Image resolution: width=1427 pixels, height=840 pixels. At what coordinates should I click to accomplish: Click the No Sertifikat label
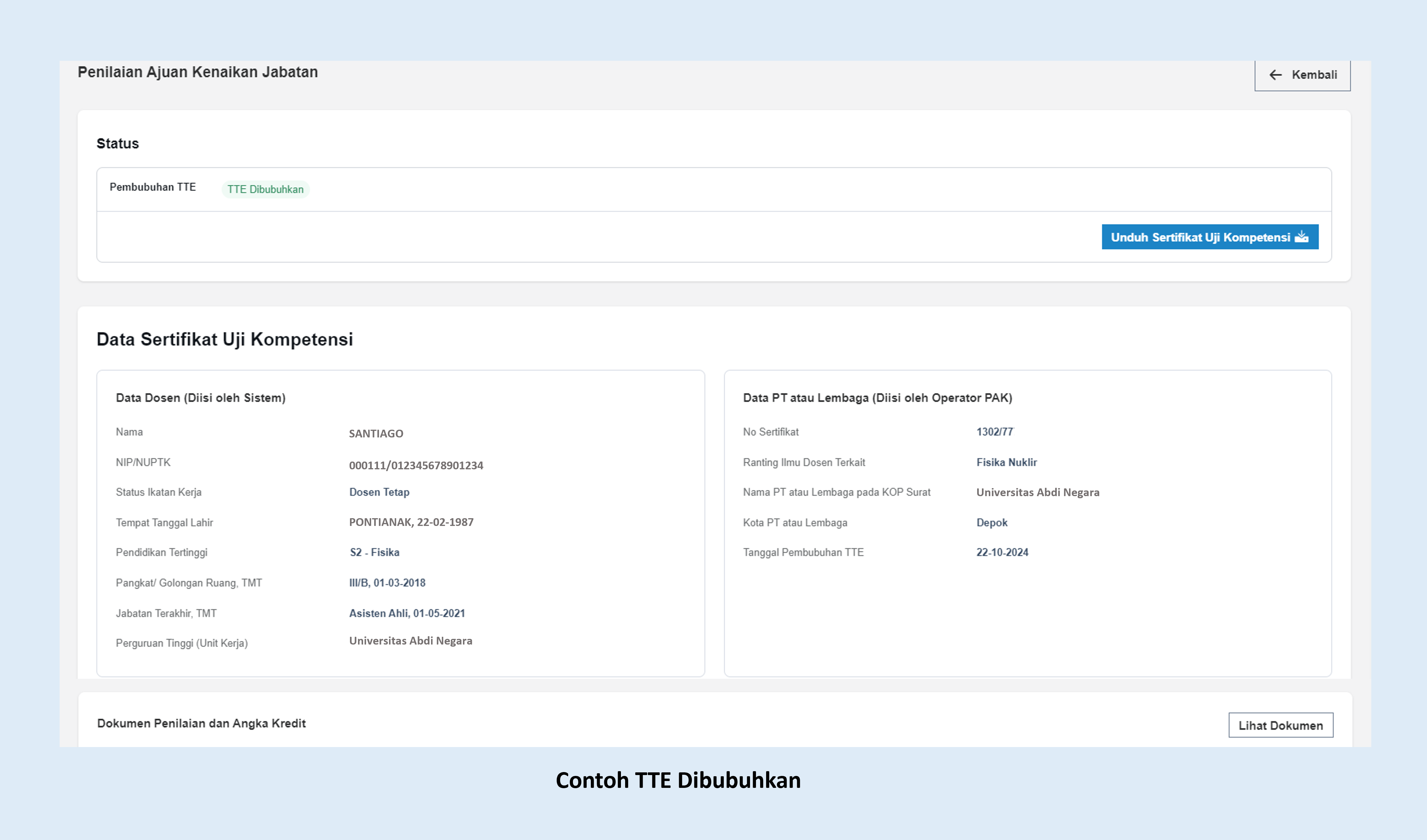pyautogui.click(x=771, y=432)
